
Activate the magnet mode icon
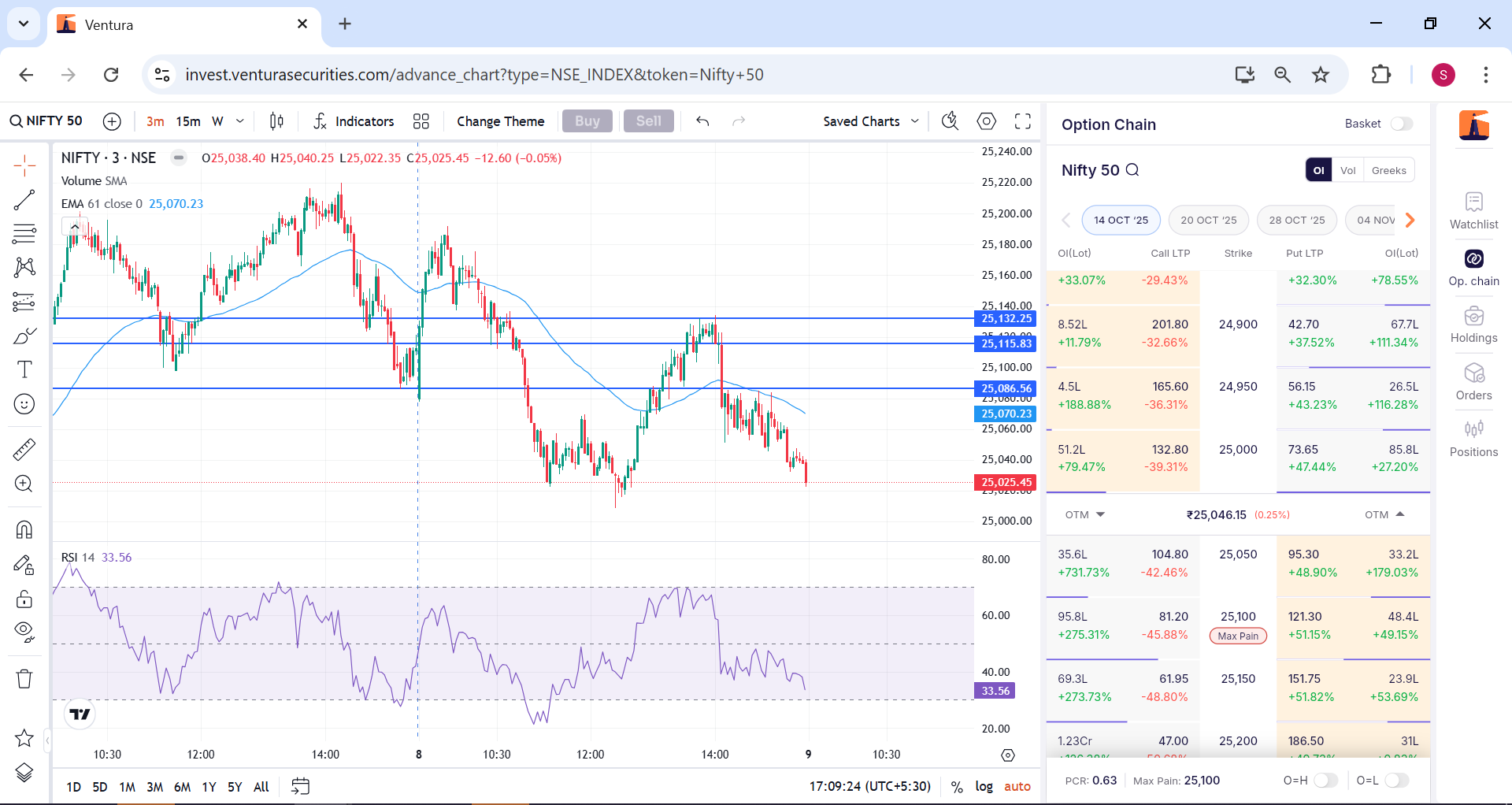pos(24,529)
